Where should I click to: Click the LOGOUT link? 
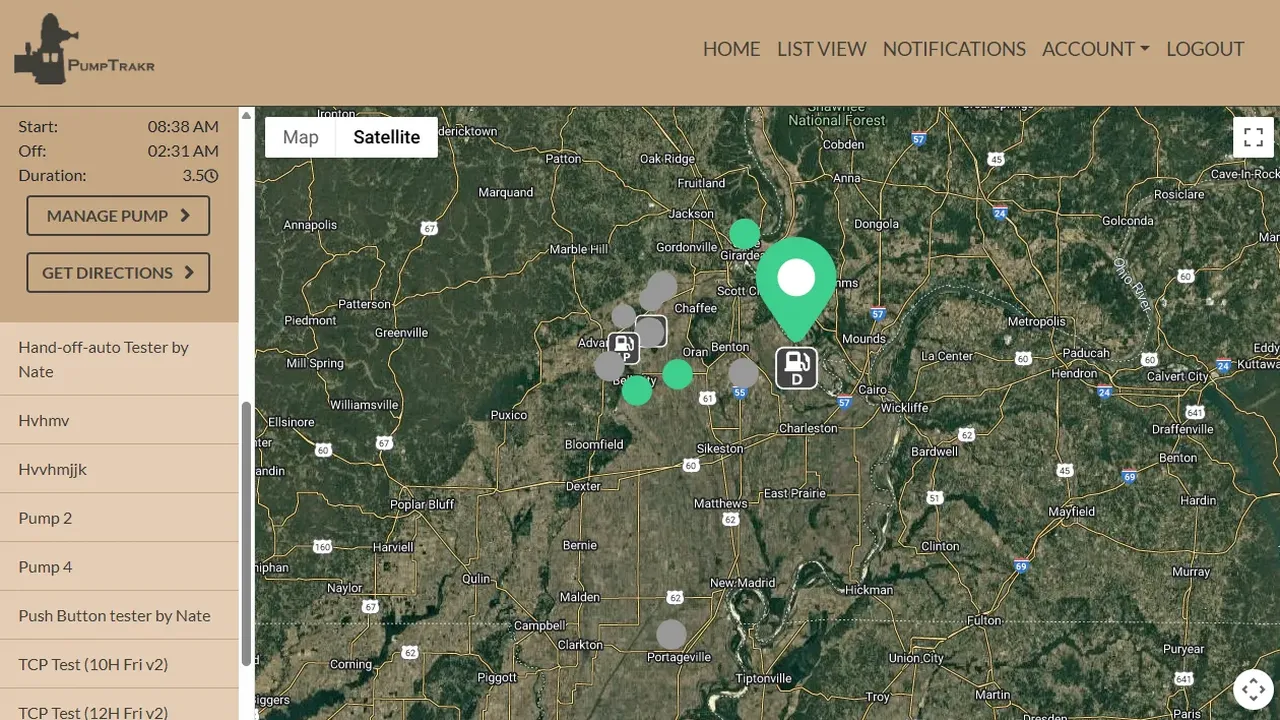[1205, 49]
